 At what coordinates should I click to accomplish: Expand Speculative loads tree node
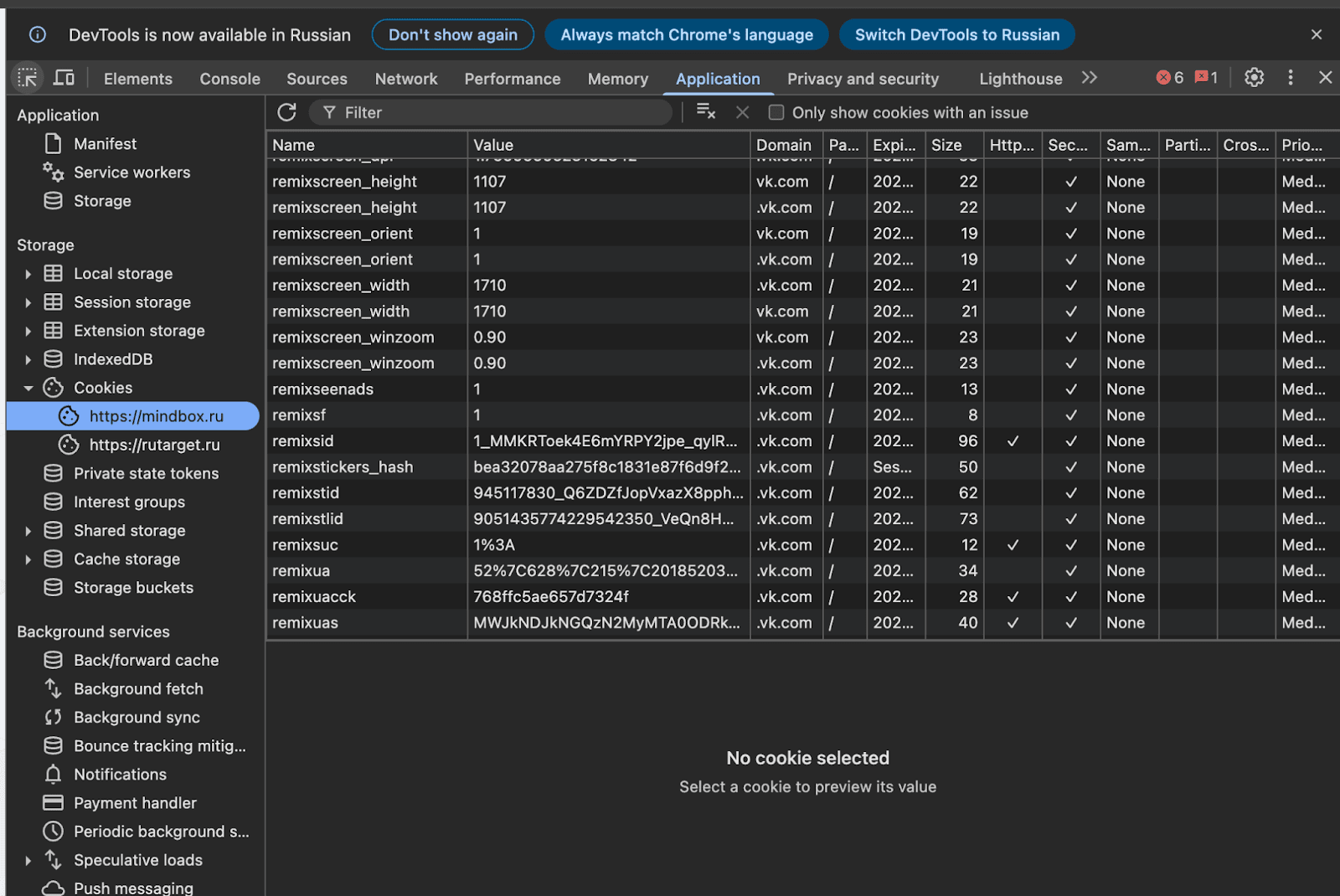tap(28, 860)
